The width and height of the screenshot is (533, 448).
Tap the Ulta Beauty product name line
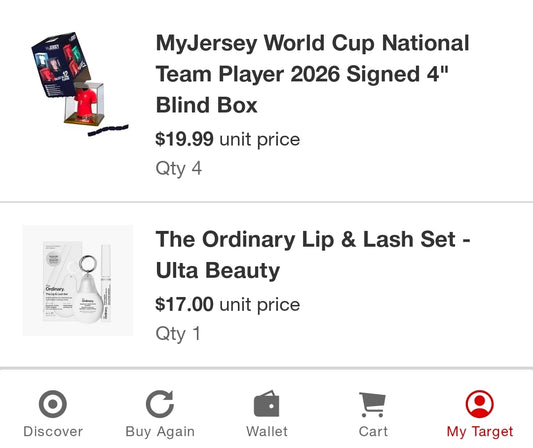tap(218, 271)
